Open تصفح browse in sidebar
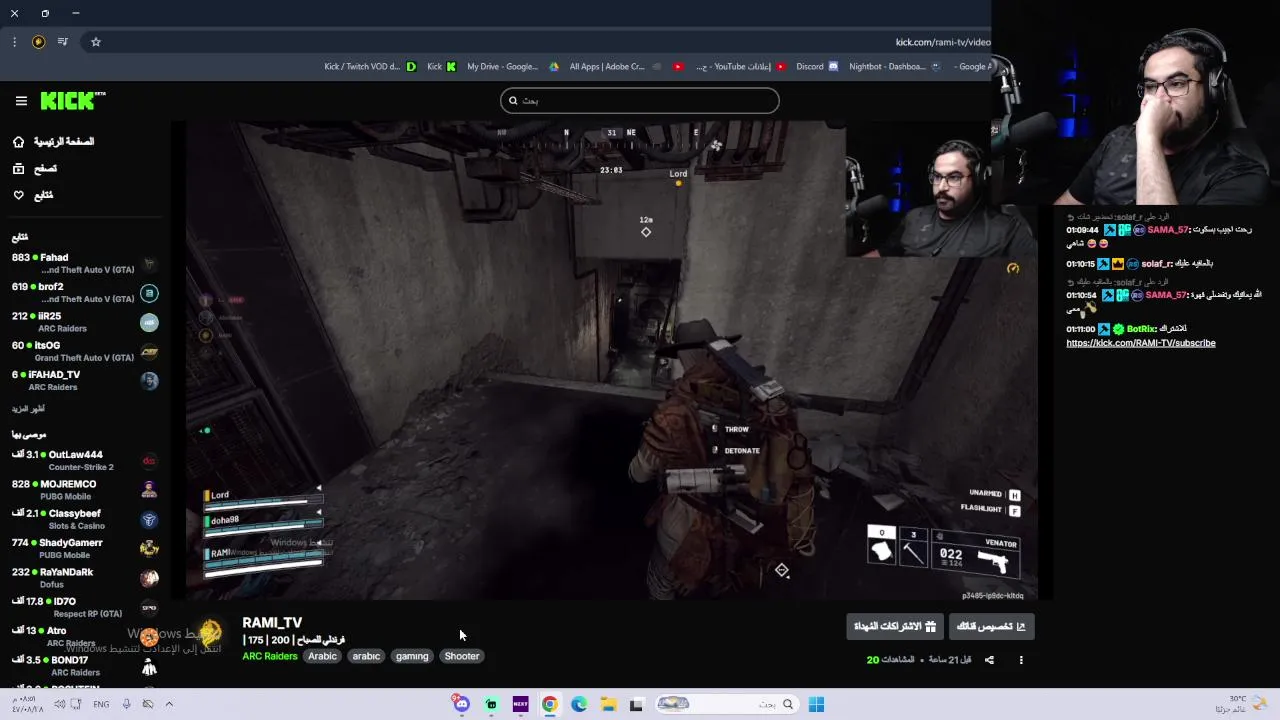This screenshot has height=720, width=1280. [35, 169]
